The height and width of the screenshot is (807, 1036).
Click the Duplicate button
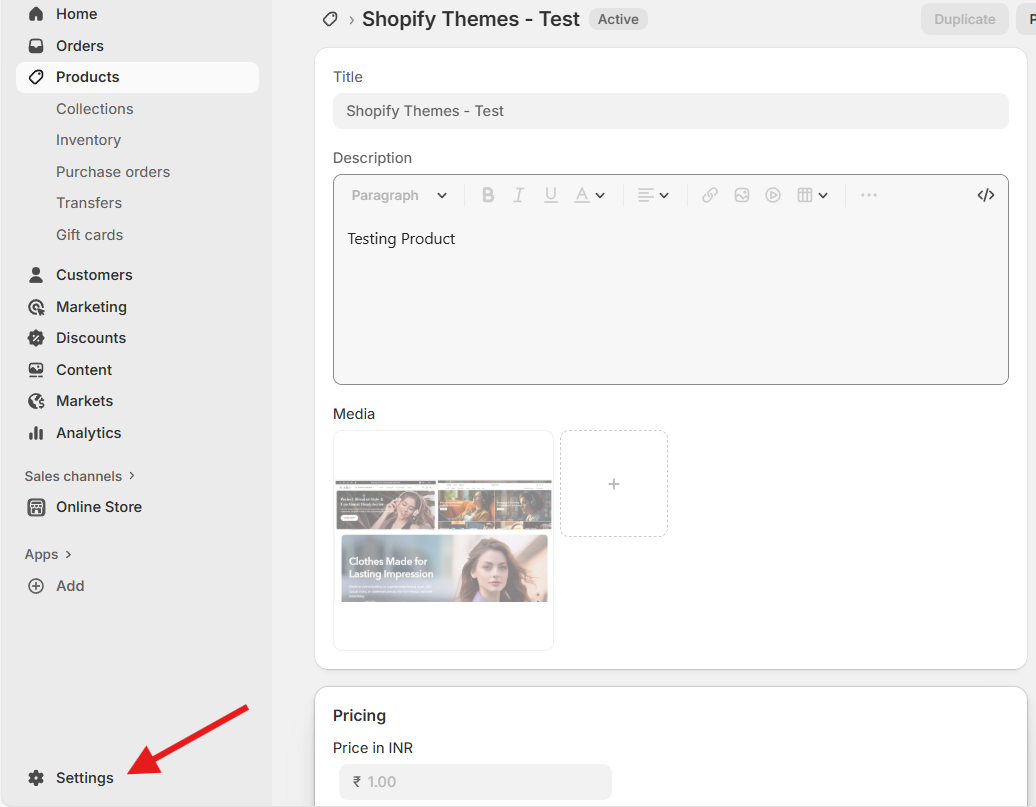[965, 19]
